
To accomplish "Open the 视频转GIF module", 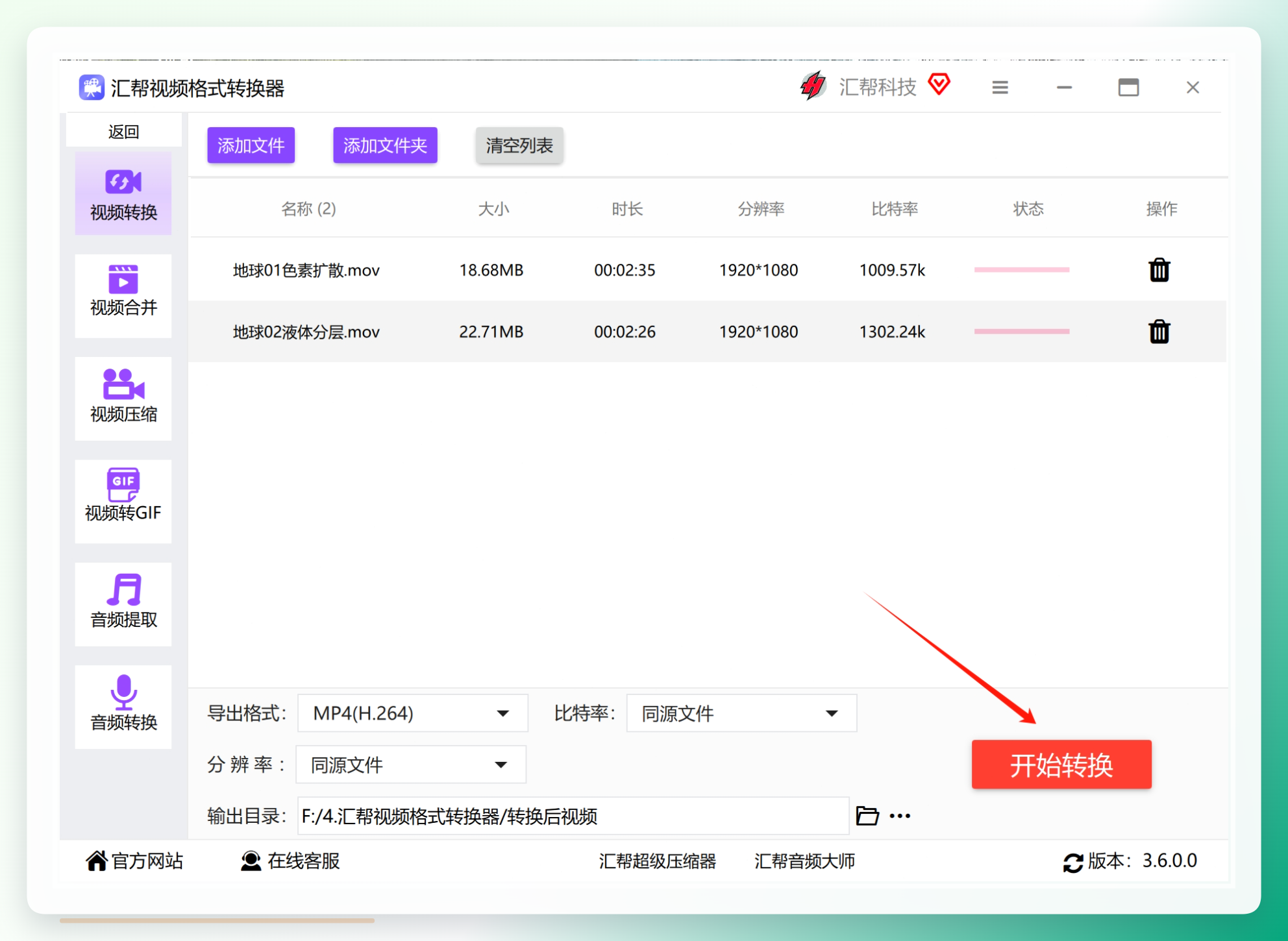I will point(123,500).
